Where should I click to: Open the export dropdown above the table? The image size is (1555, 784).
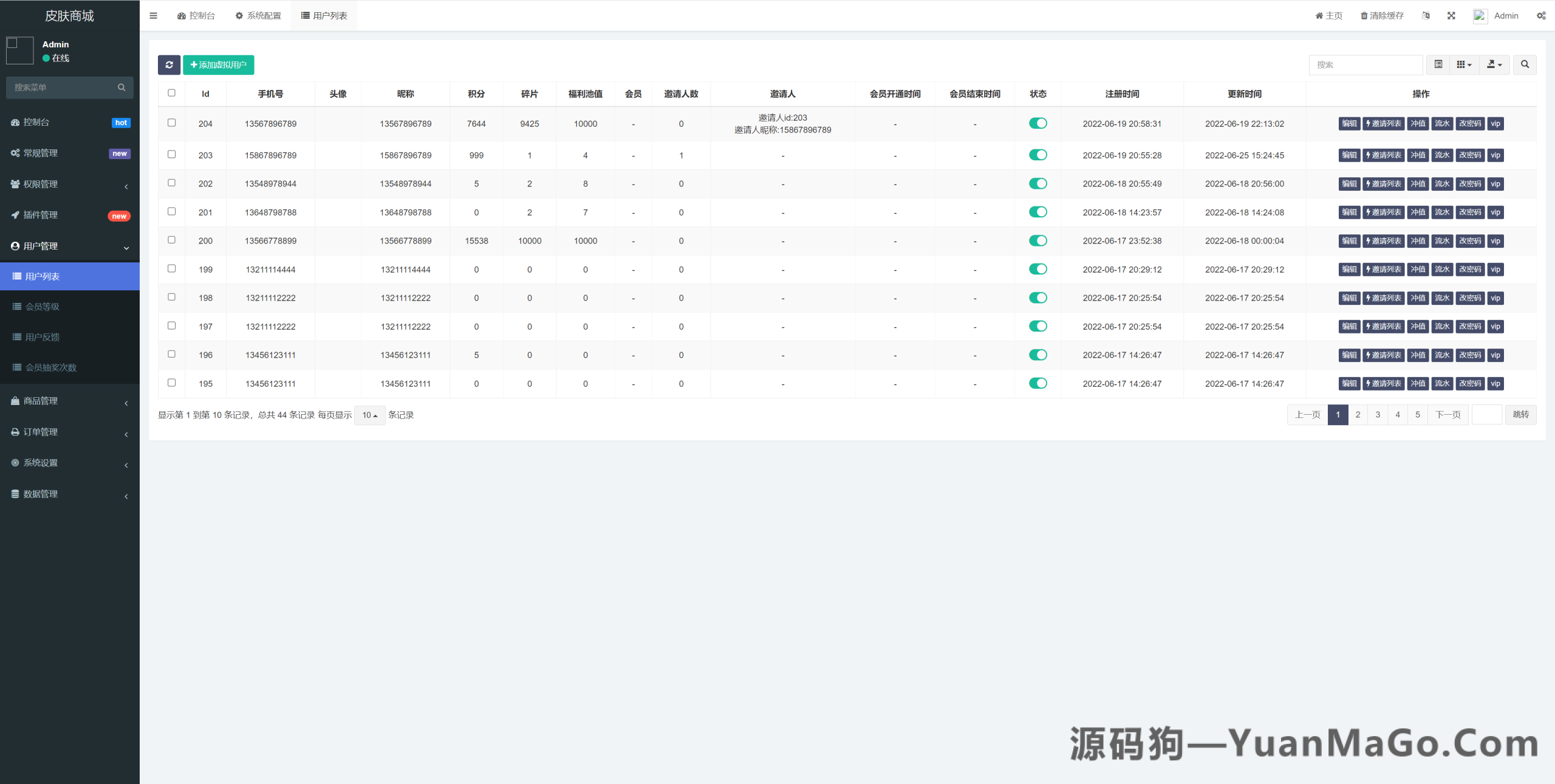tap(1494, 65)
